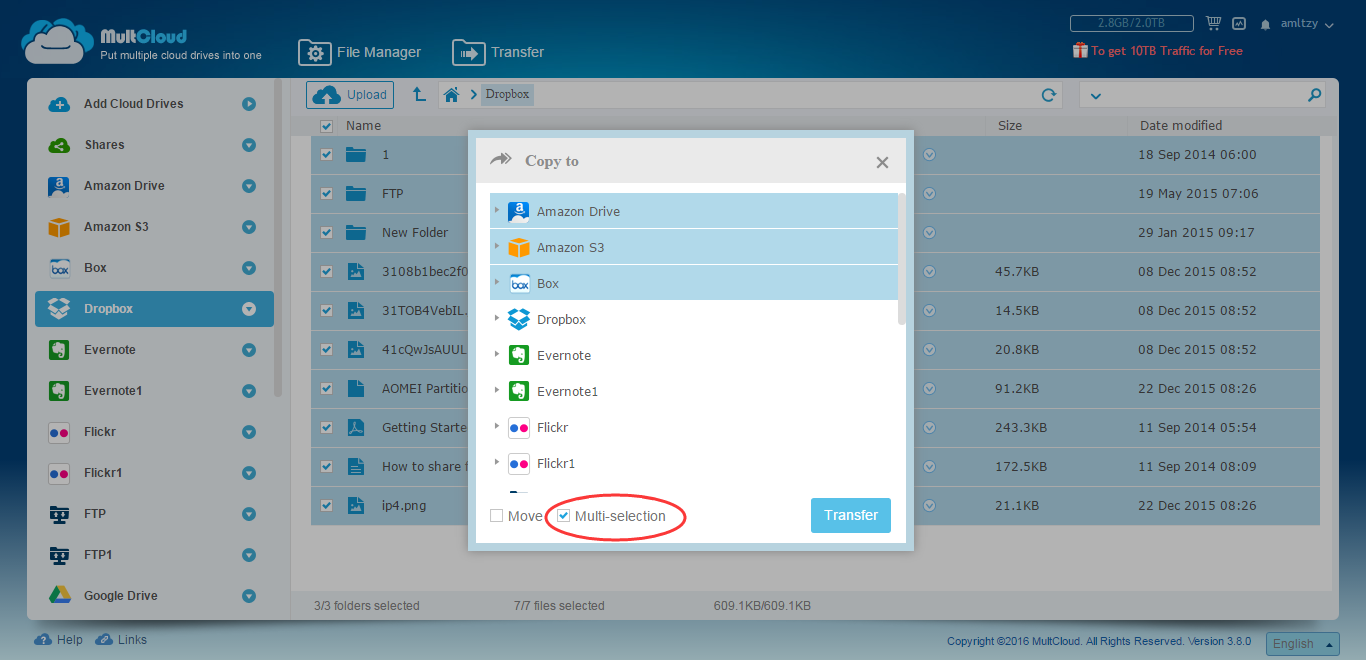1366x660 pixels.
Task: Check the Move checkbox
Action: [x=497, y=516]
